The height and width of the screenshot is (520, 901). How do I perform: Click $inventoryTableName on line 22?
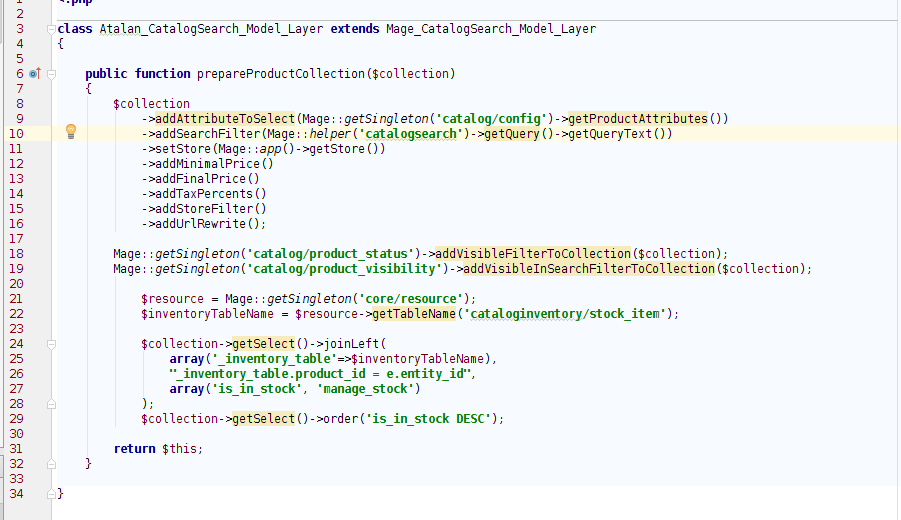pyautogui.click(x=207, y=313)
